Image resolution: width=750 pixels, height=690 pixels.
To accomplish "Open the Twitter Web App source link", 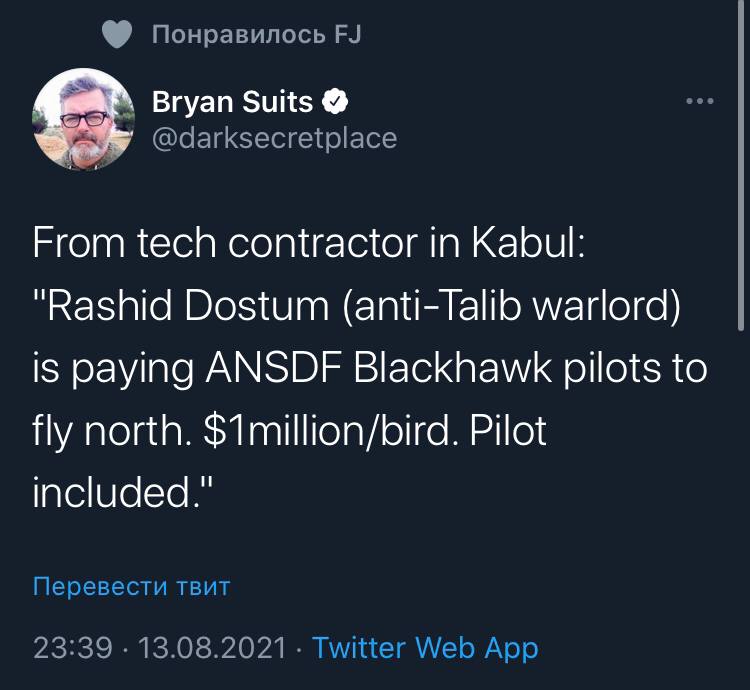I will click(x=425, y=648).
